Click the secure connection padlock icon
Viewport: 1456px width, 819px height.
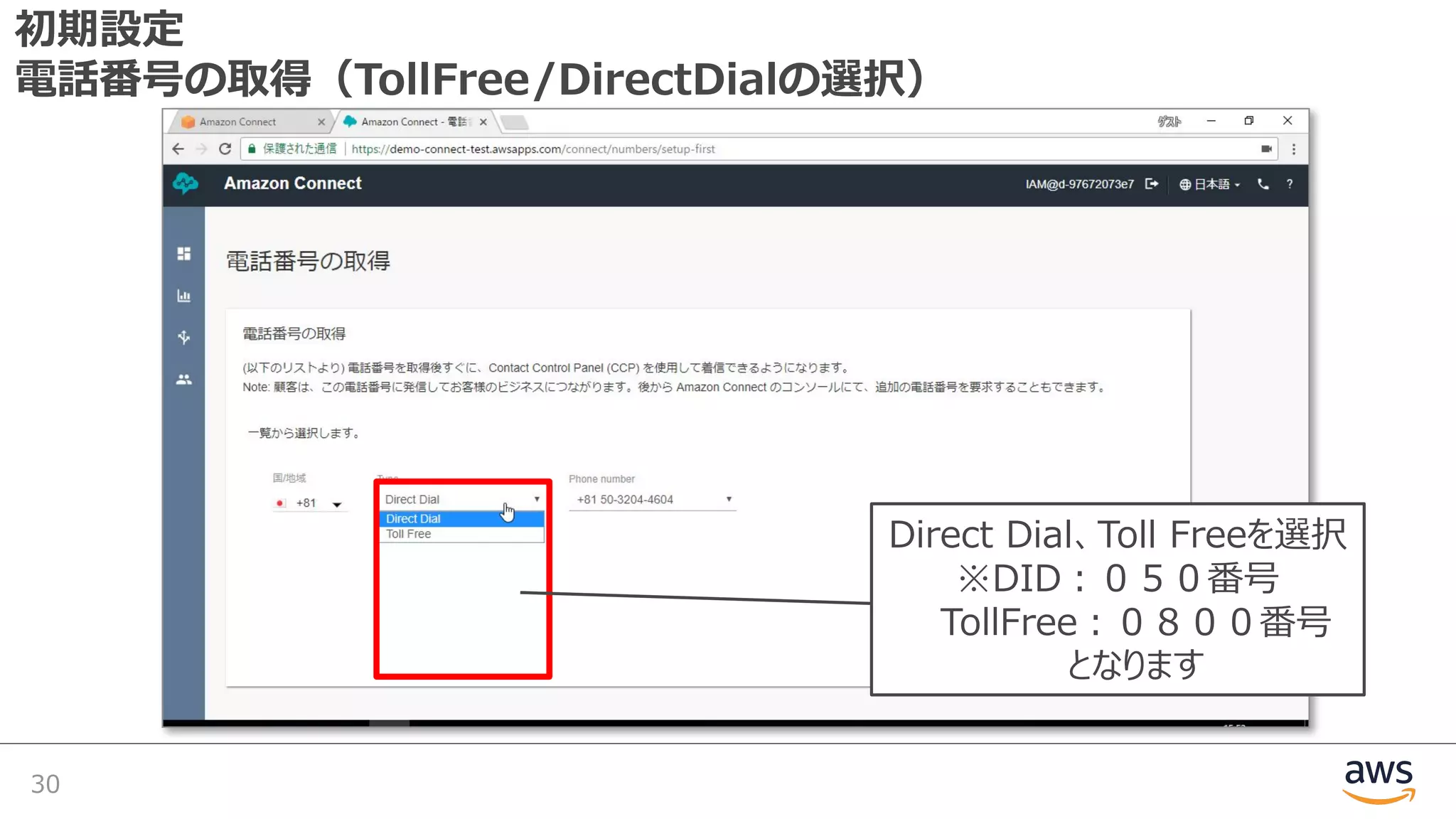[x=252, y=149]
